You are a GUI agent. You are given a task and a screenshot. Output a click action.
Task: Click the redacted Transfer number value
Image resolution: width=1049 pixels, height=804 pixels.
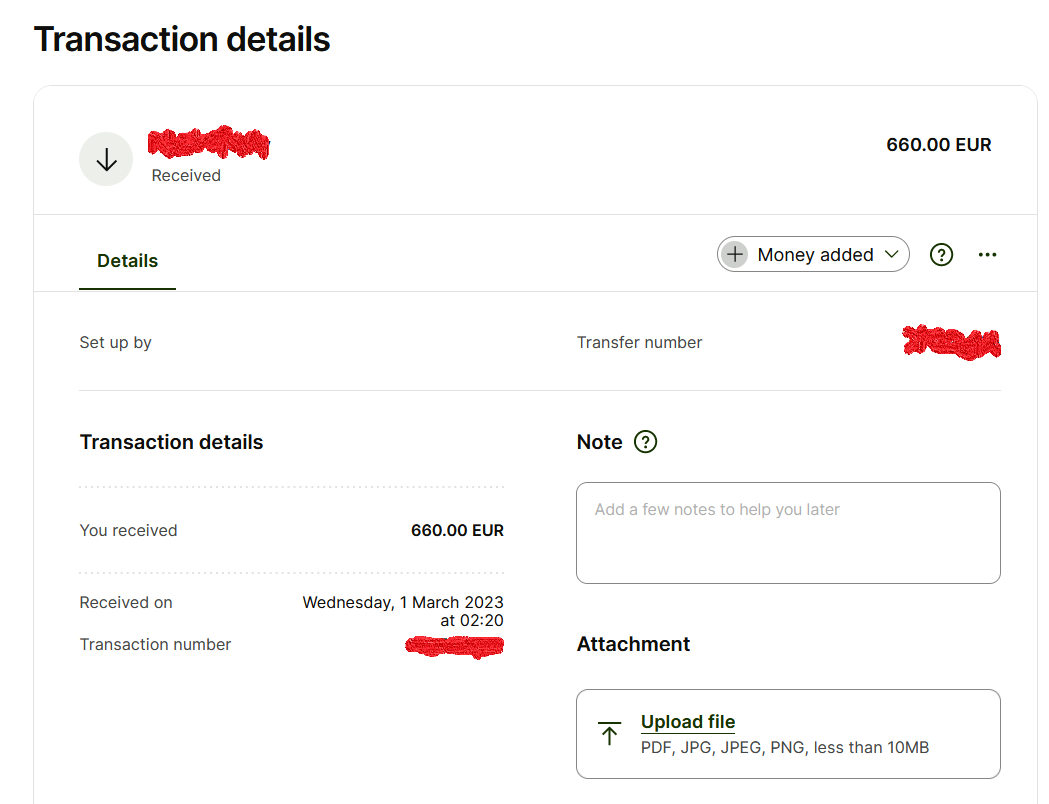(x=952, y=342)
